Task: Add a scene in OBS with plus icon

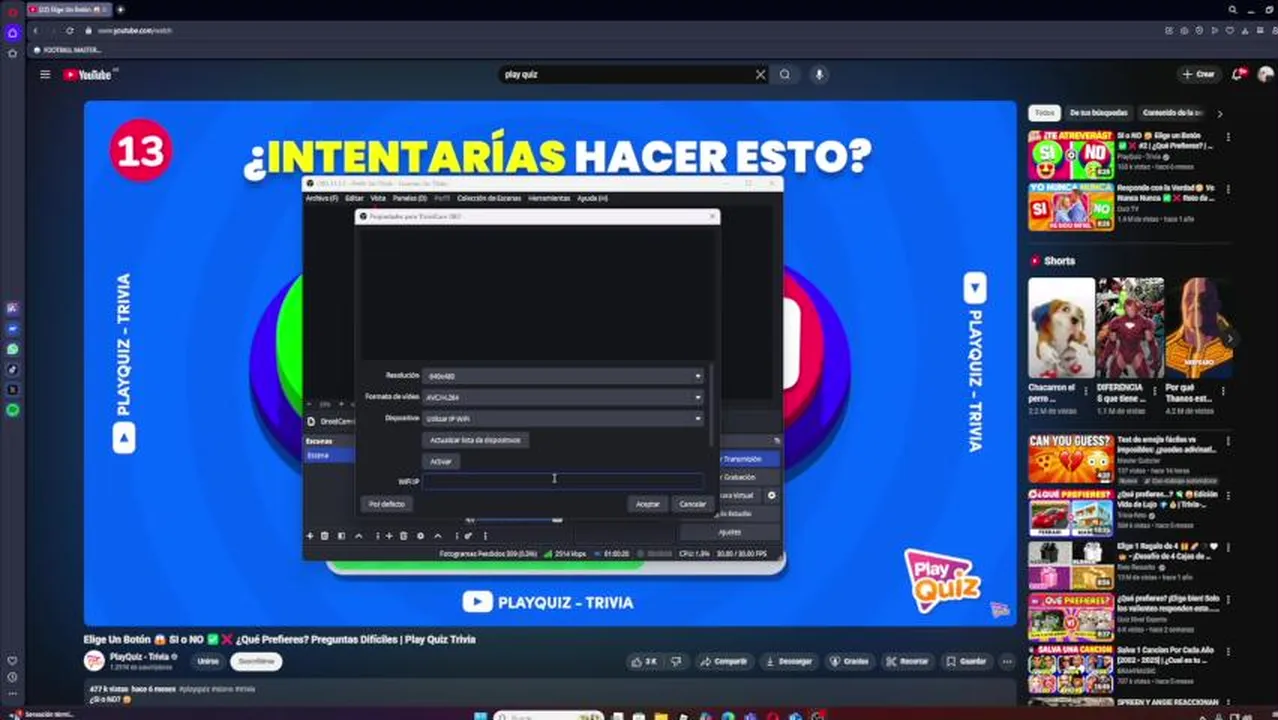Action: pos(310,536)
